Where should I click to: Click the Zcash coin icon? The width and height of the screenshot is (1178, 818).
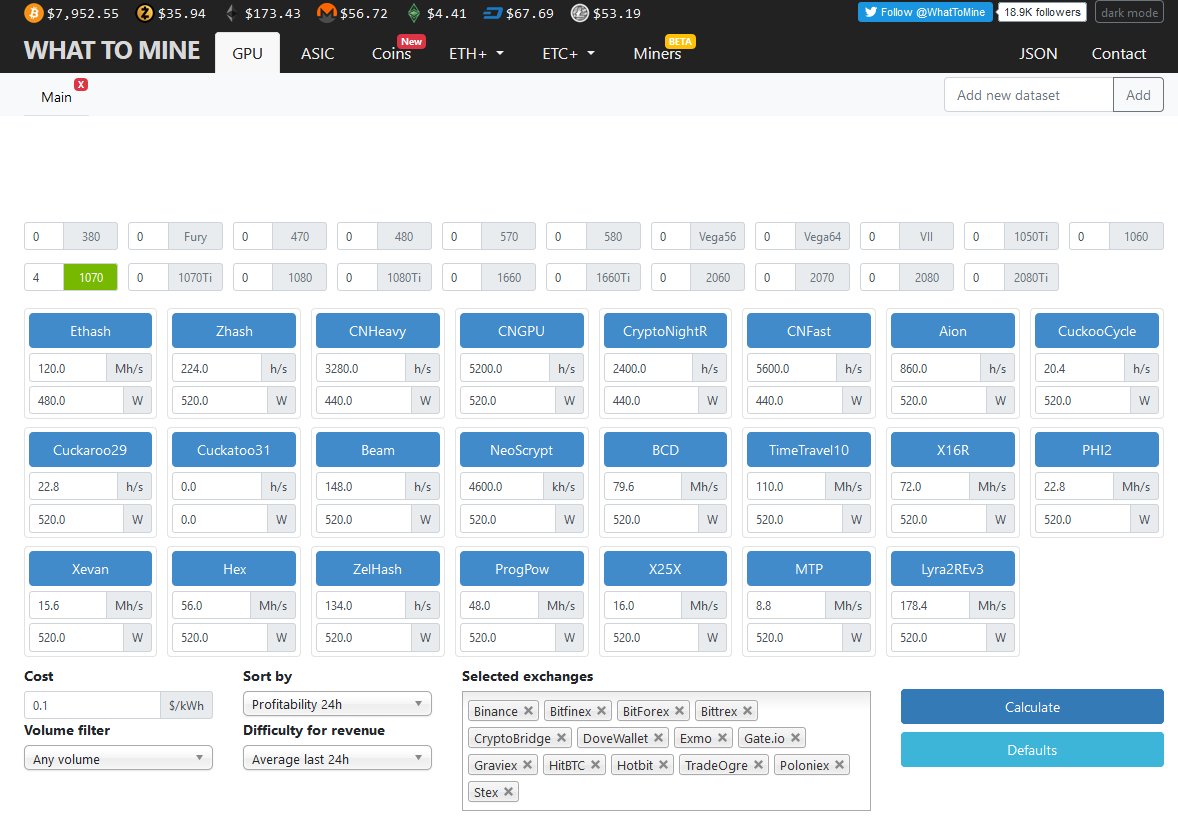click(144, 13)
